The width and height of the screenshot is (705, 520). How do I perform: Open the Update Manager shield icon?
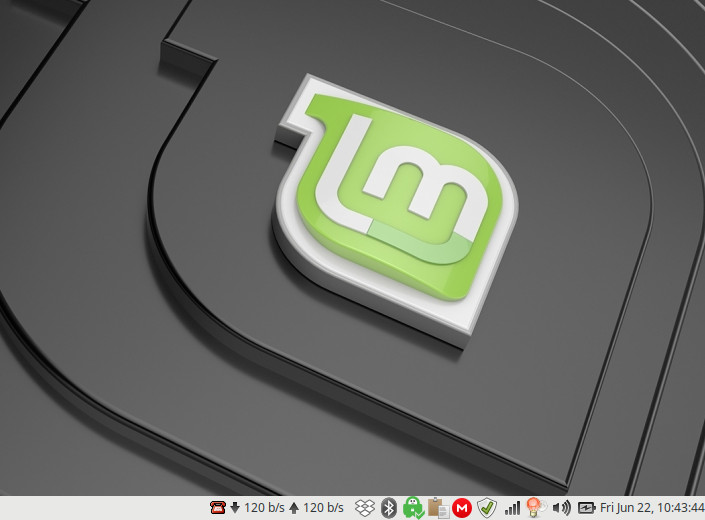click(x=486, y=508)
